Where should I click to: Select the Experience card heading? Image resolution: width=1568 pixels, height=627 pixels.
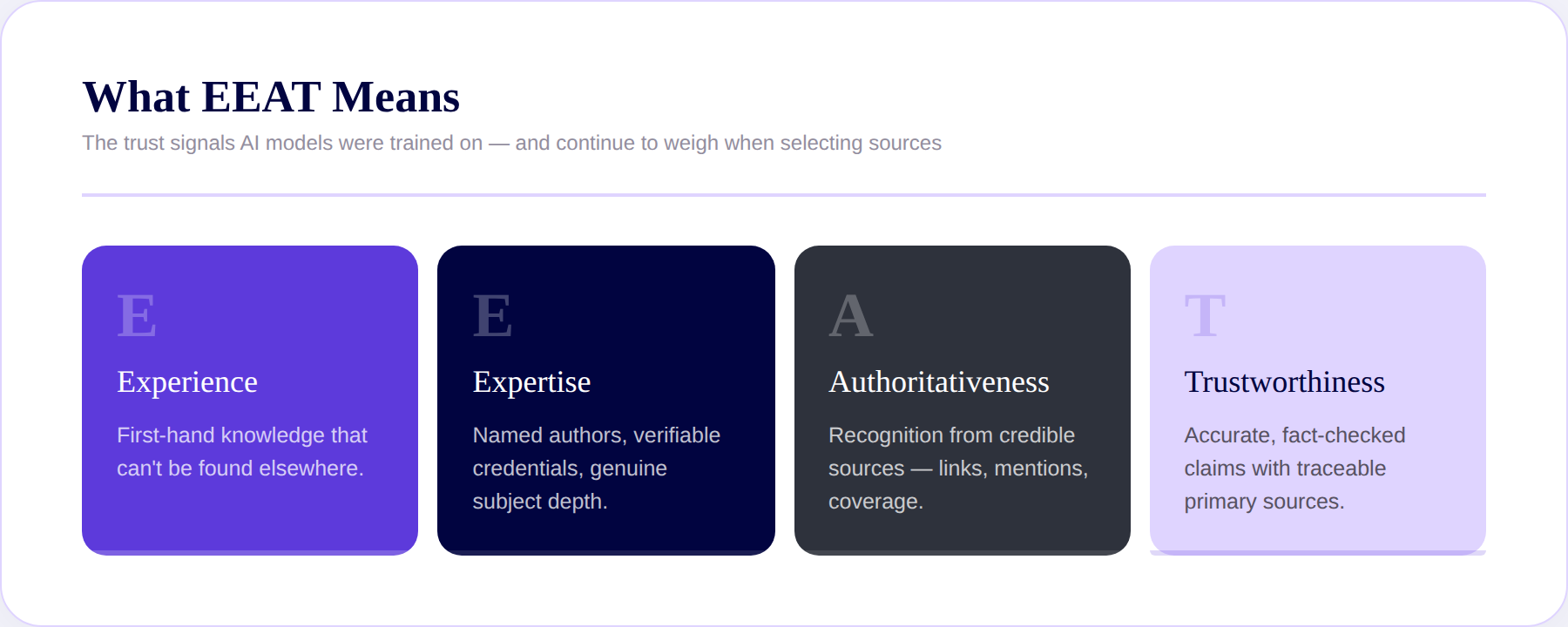coord(187,382)
